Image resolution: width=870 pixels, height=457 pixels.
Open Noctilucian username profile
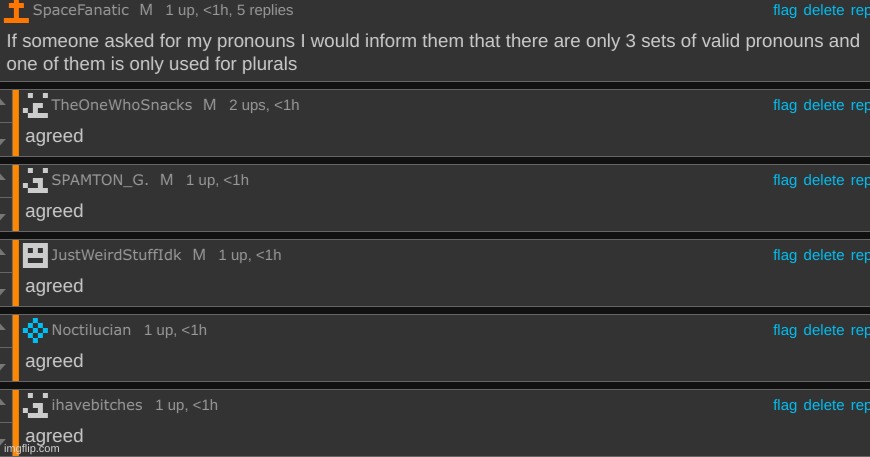click(x=91, y=330)
